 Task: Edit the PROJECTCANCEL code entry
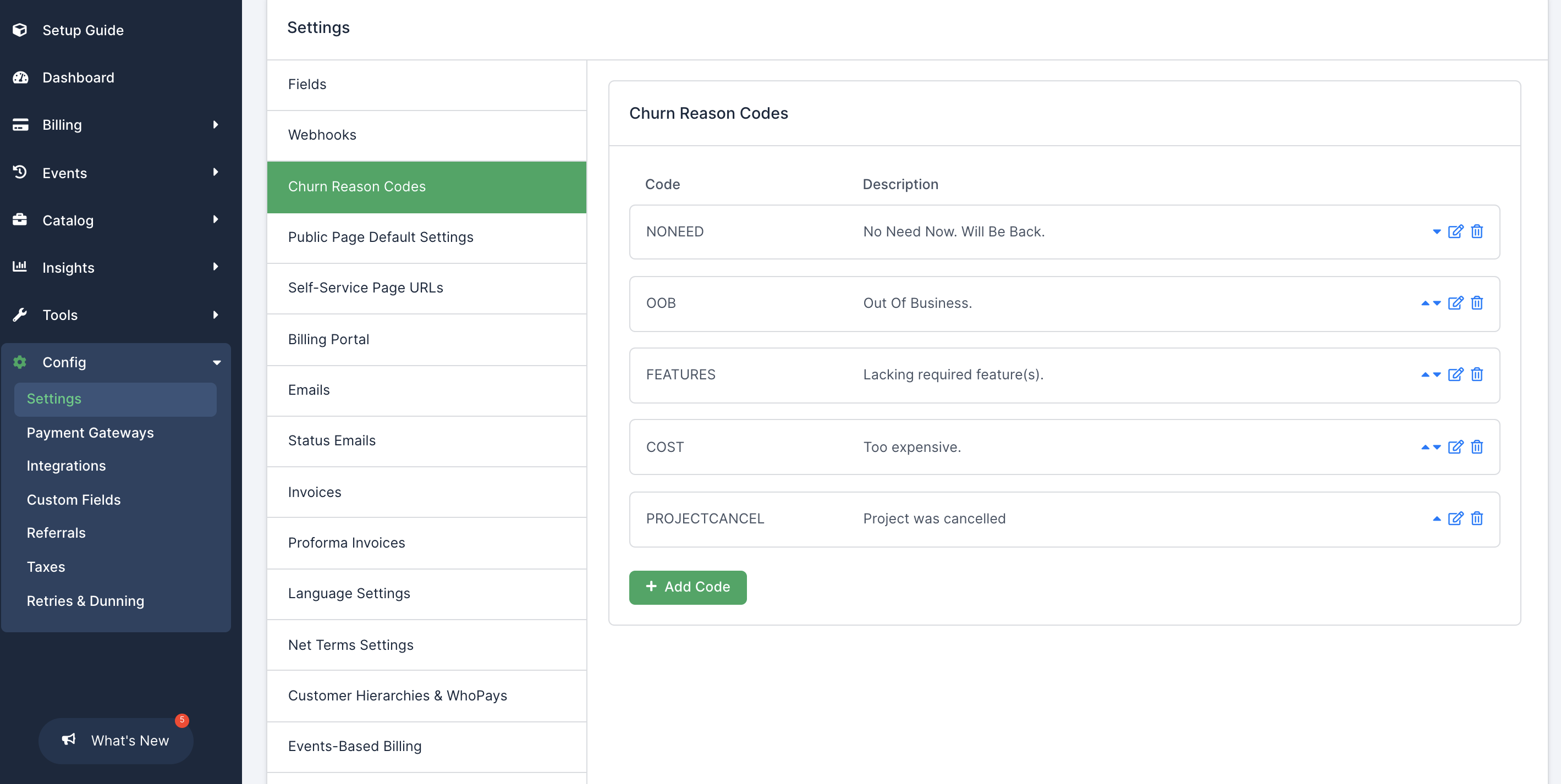pyautogui.click(x=1455, y=518)
